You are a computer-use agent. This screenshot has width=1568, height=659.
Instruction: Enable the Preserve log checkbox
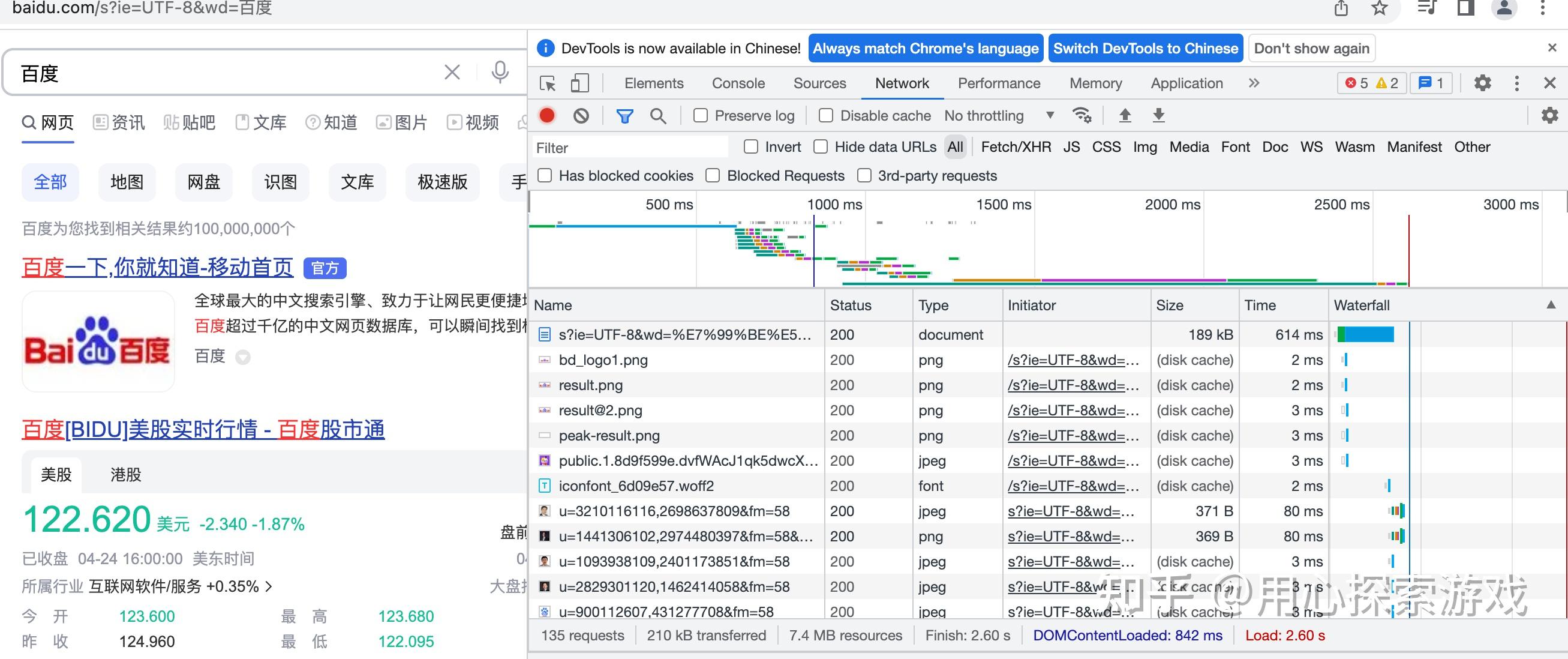click(x=701, y=115)
